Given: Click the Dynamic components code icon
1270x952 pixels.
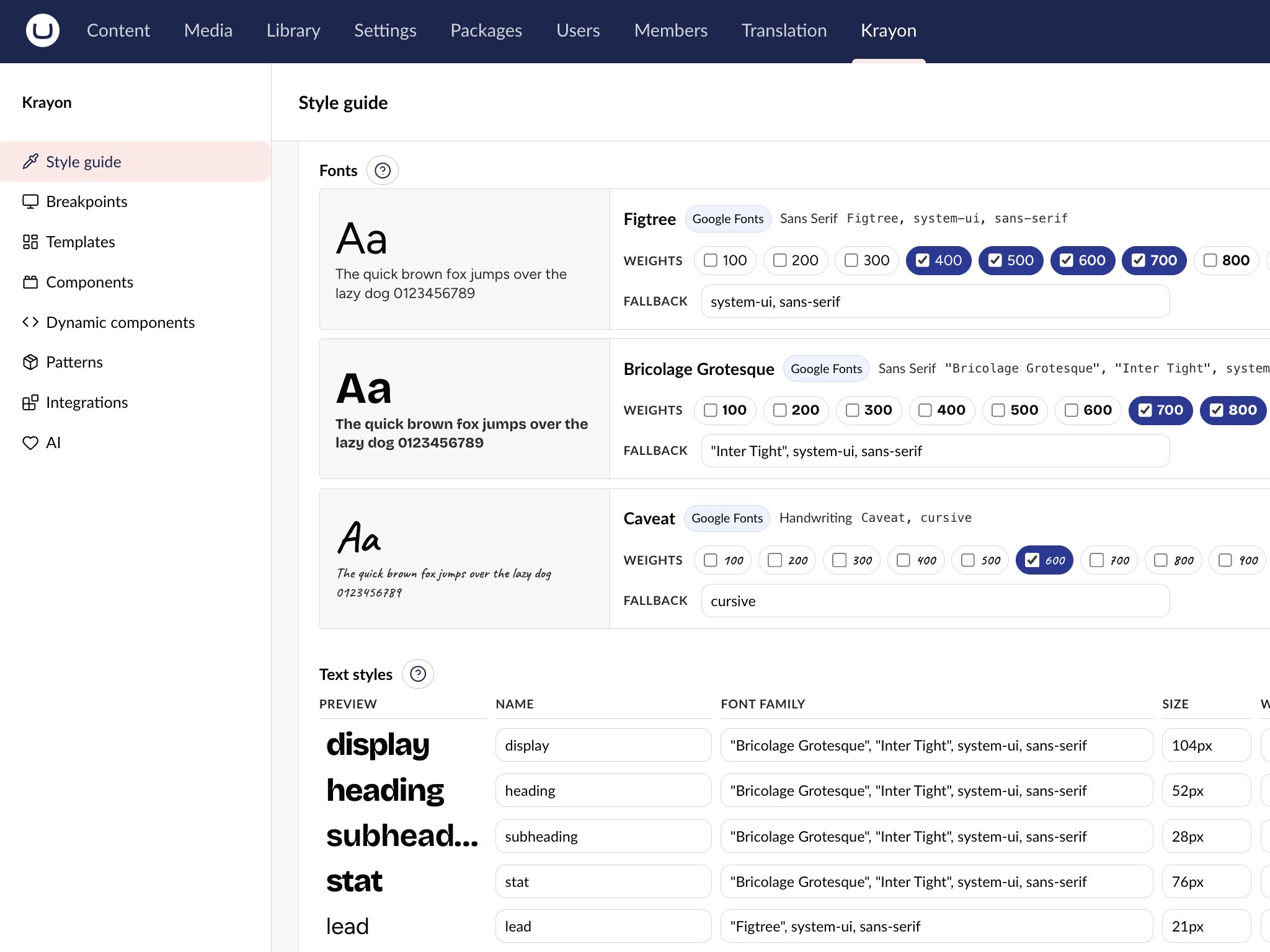Looking at the screenshot, I should (x=30, y=322).
